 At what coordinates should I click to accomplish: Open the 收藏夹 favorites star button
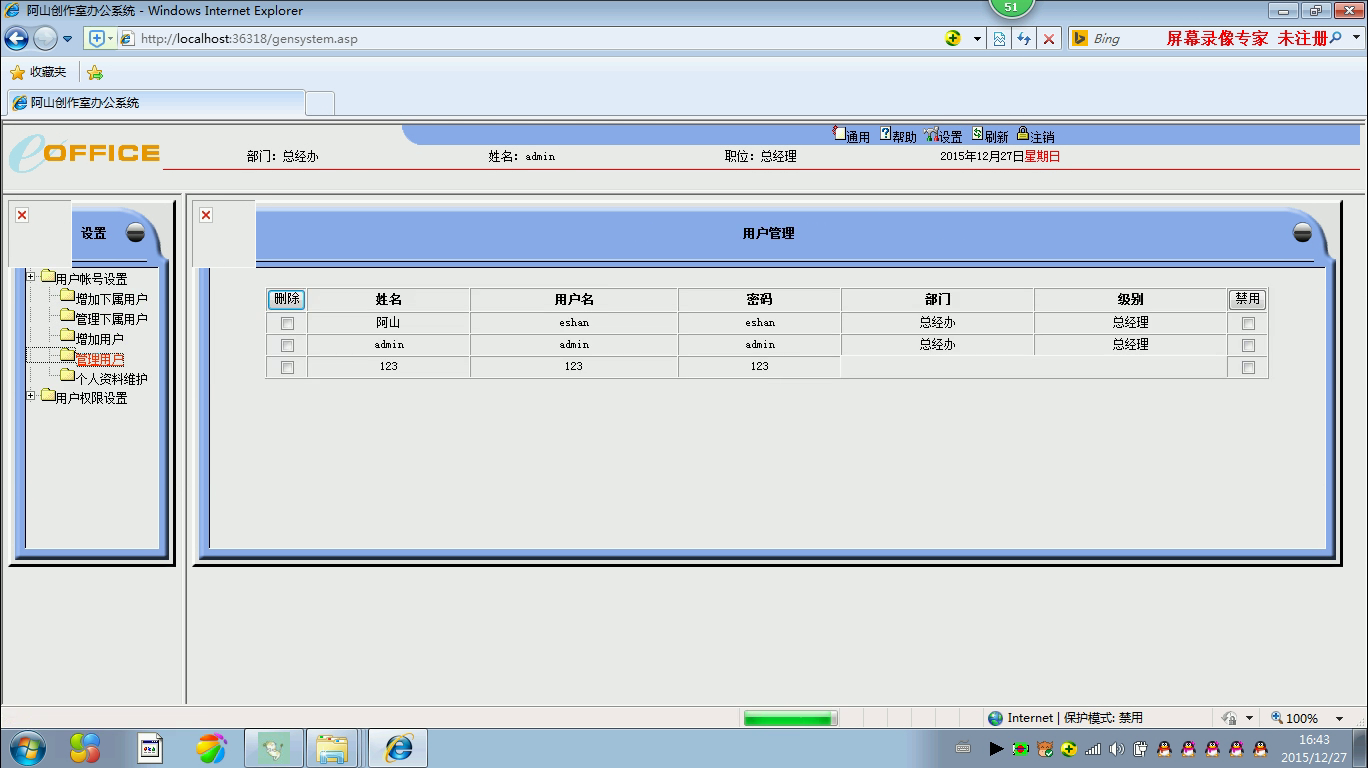coord(38,72)
